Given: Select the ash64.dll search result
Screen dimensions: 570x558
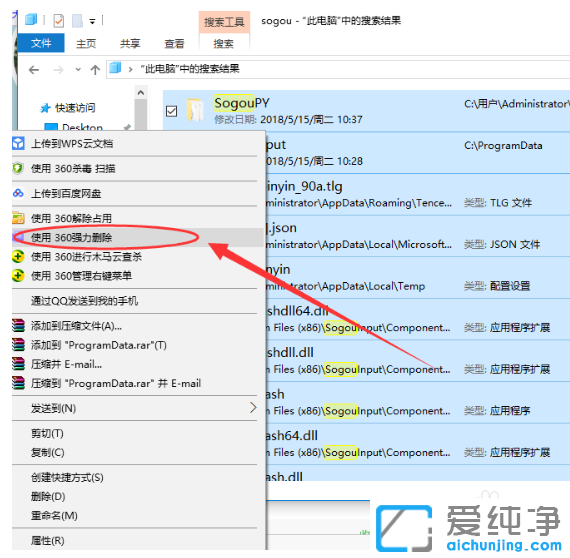Looking at the screenshot, I should click(x=292, y=435).
